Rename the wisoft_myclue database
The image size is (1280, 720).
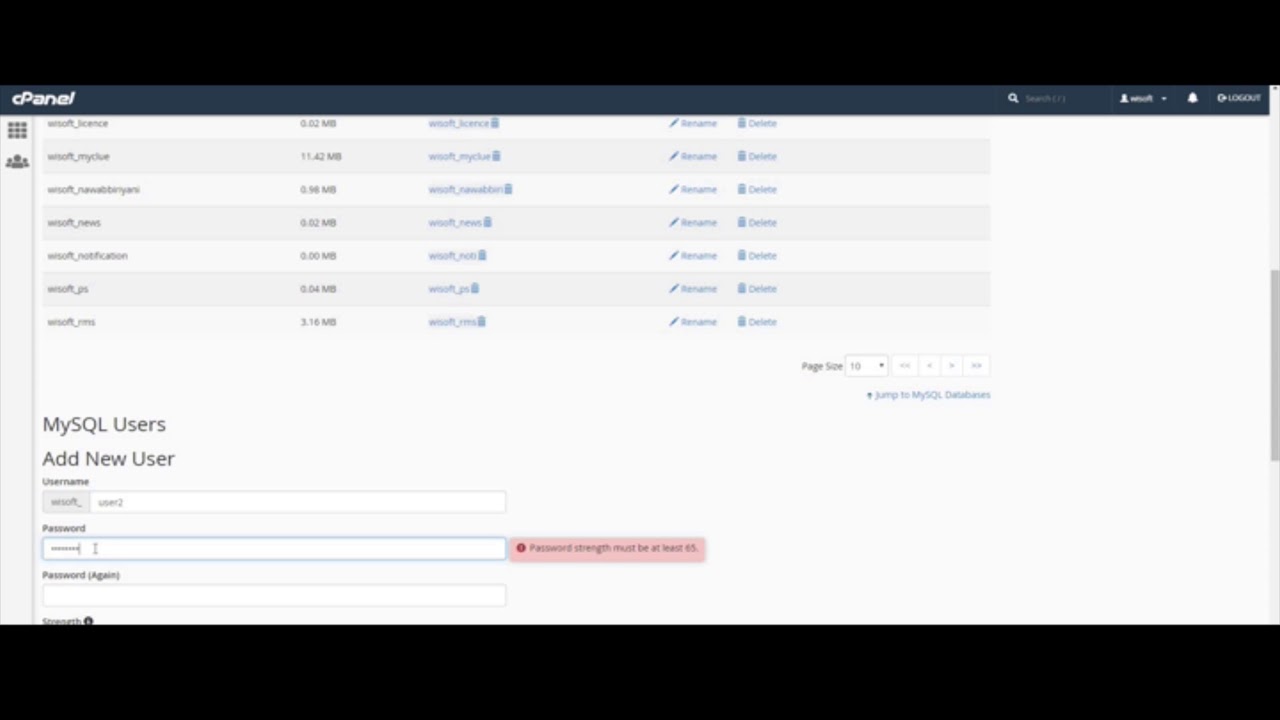693,156
